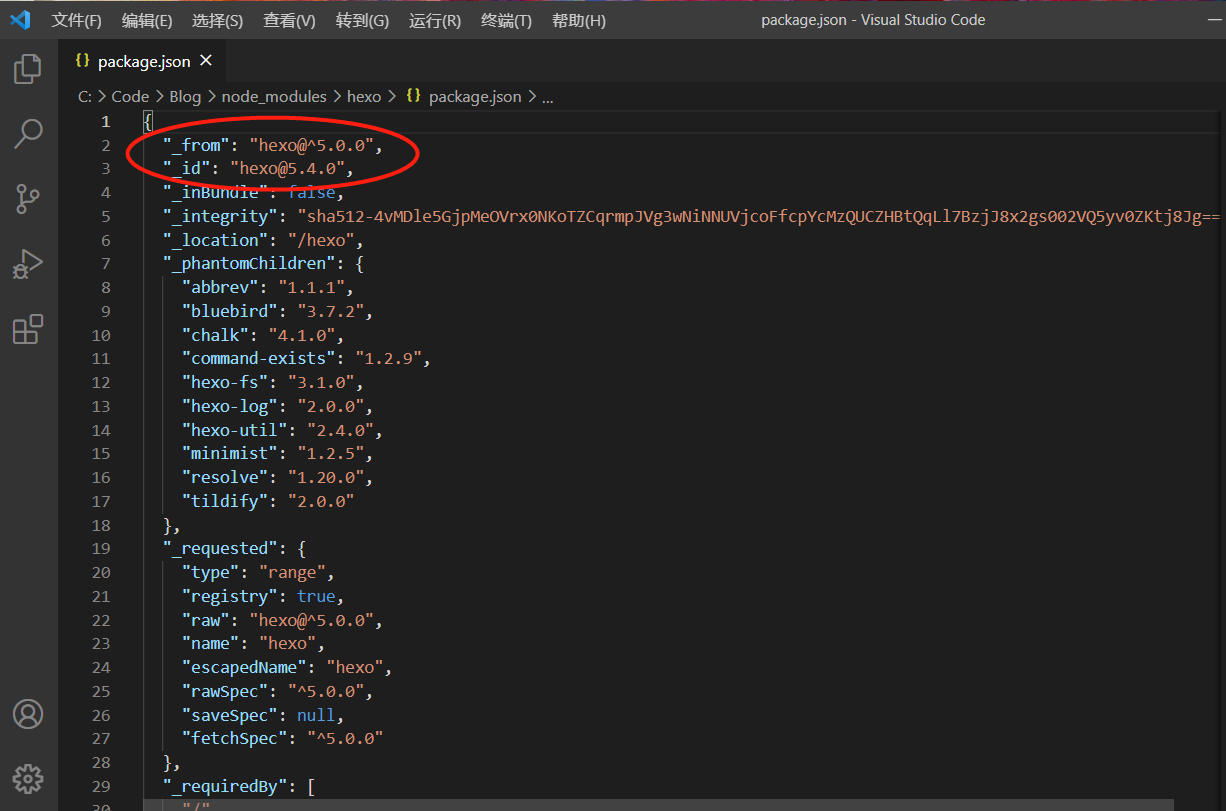Click line number 19 in gutter
Image resolution: width=1226 pixels, height=811 pixels.
pyautogui.click(x=100, y=549)
